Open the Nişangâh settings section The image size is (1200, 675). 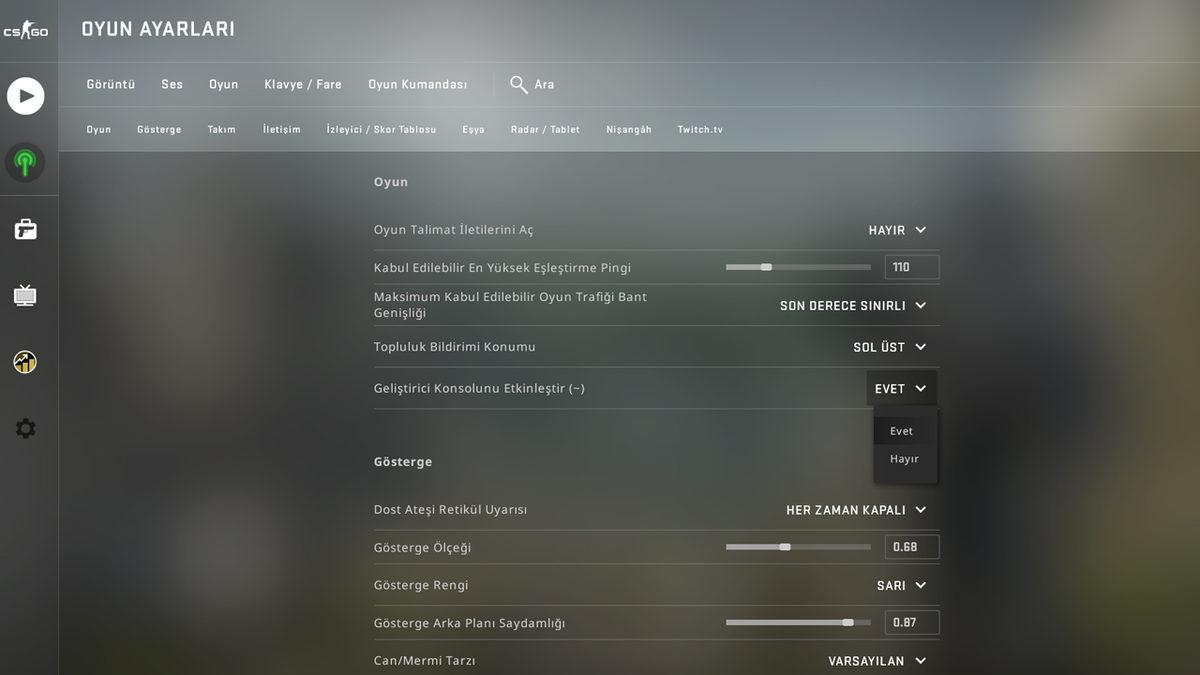pyautogui.click(x=628, y=129)
